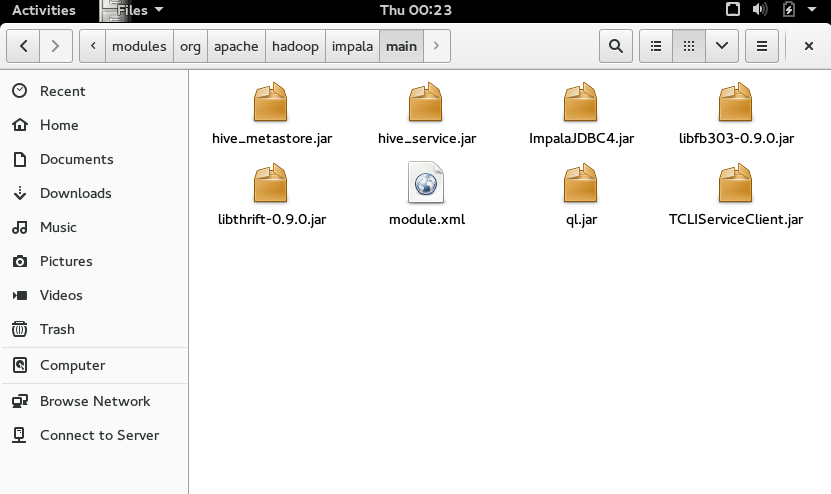The height and width of the screenshot is (494, 831).
Task: Click the TCLIServiceClient.jar file name
Action: (736, 219)
